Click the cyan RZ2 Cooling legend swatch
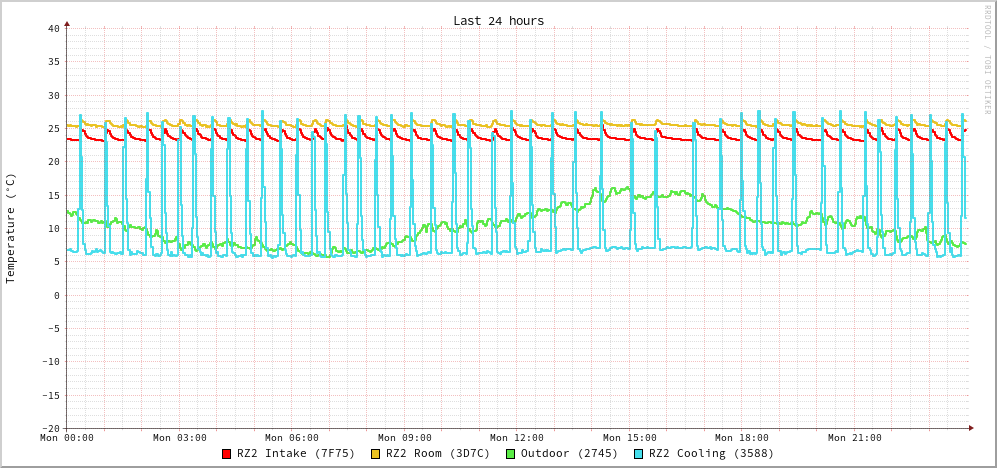997x468 pixels. pyautogui.click(x=639, y=454)
